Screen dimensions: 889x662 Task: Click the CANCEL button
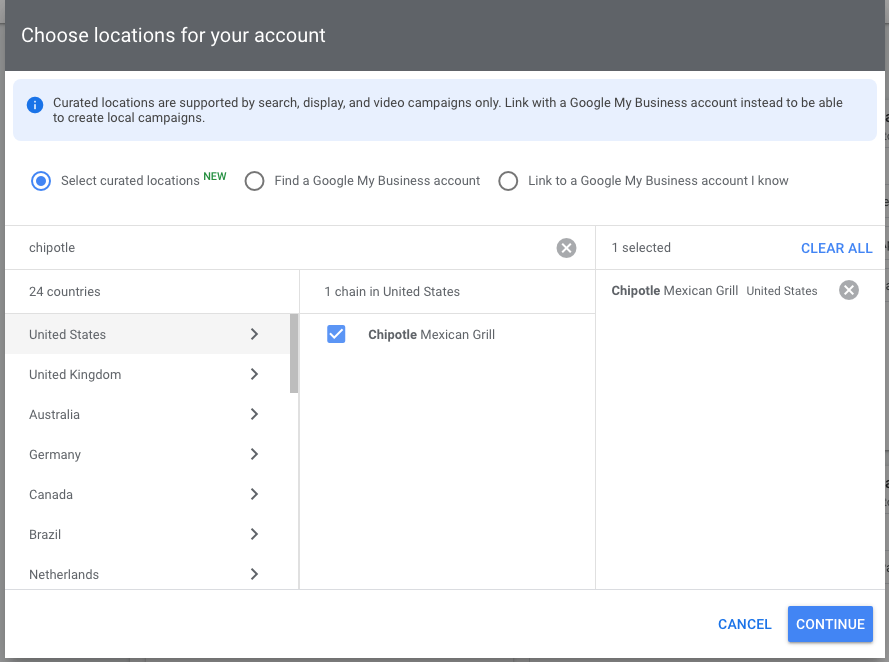point(744,624)
